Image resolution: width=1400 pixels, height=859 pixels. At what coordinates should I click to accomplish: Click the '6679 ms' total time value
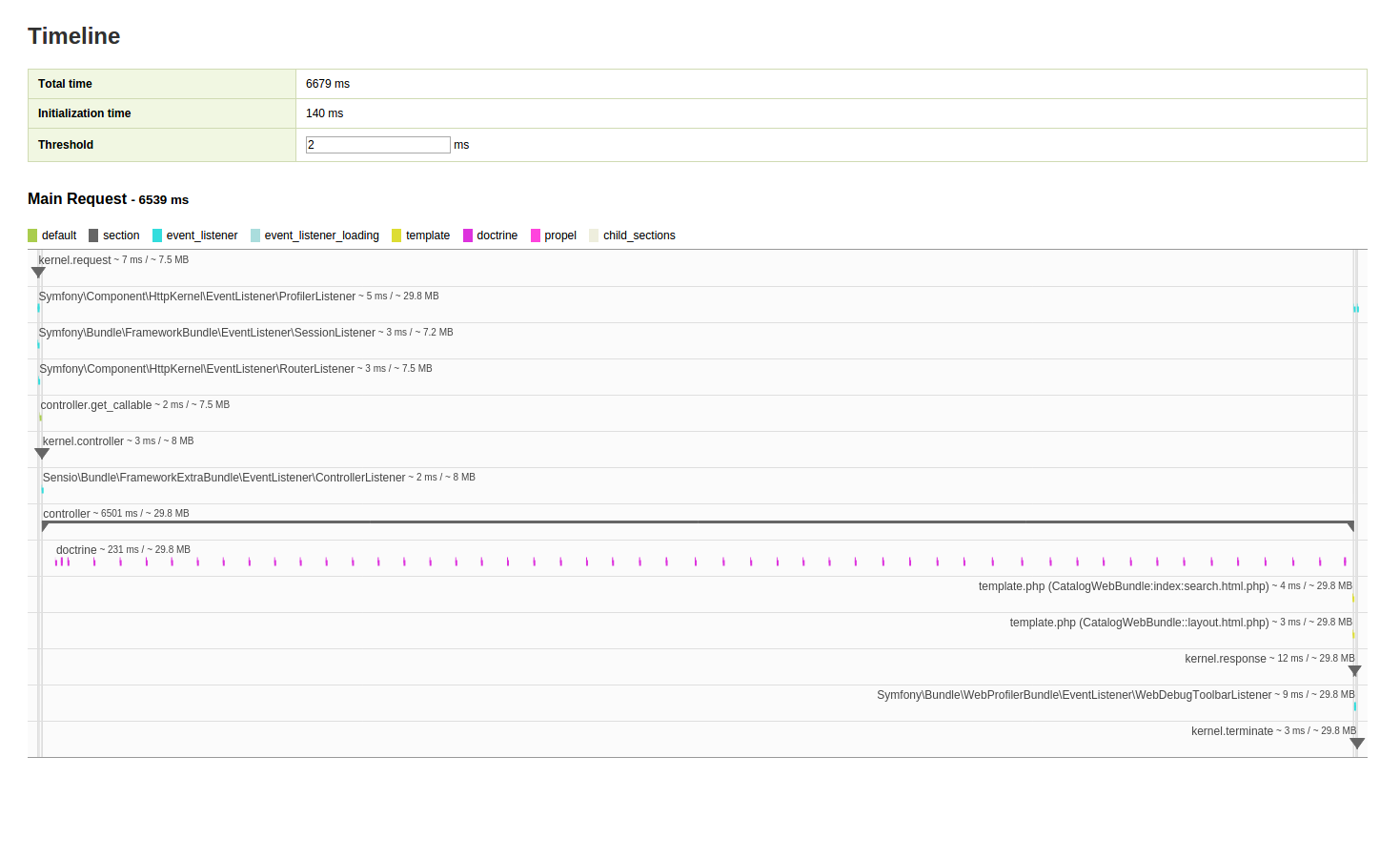pos(328,84)
